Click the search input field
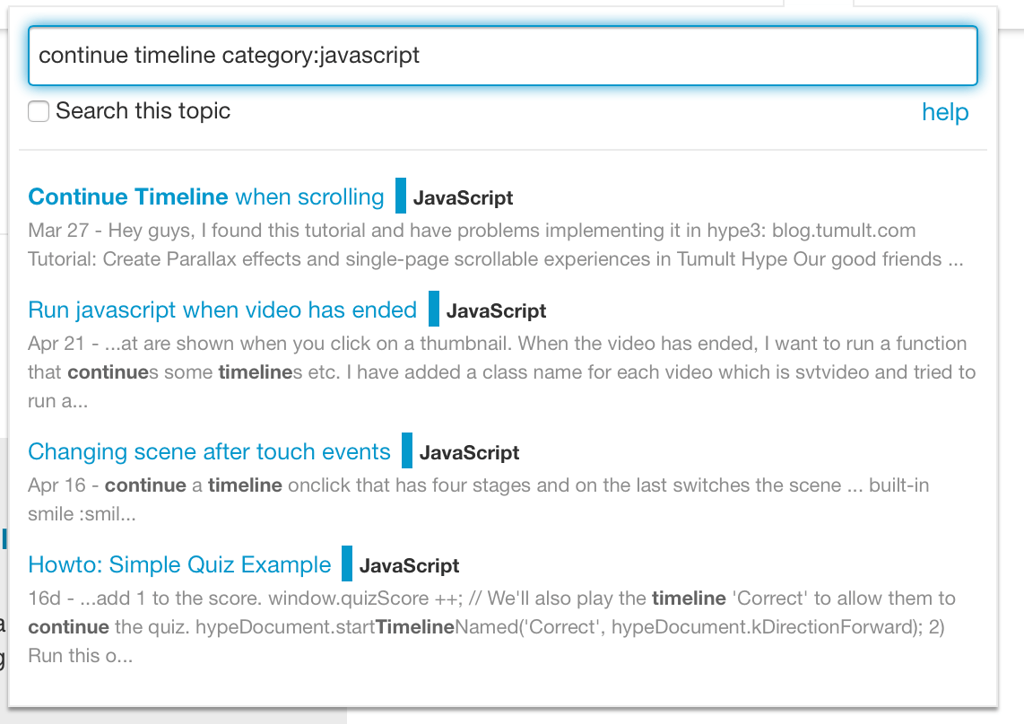 click(502, 55)
